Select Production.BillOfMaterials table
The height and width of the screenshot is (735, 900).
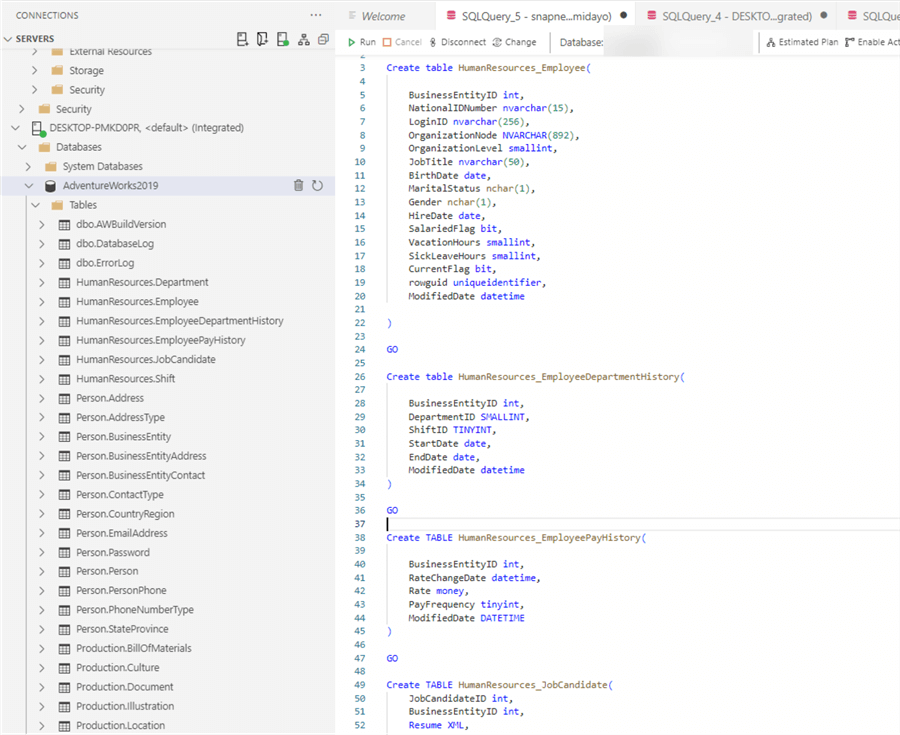pyautogui.click(x=134, y=648)
